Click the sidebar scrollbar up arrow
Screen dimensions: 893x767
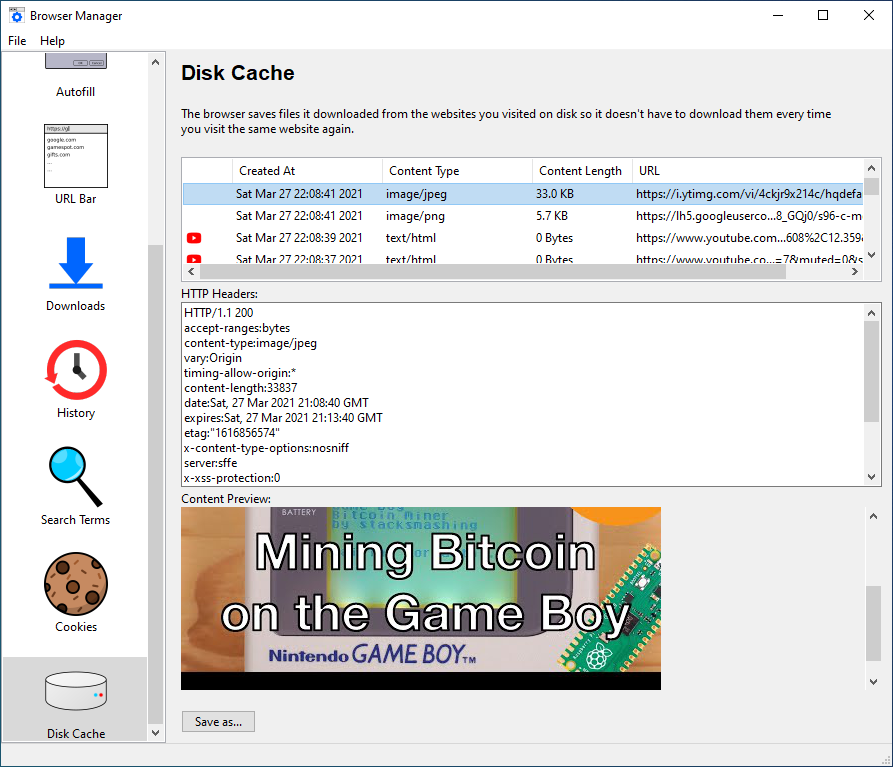pyautogui.click(x=155, y=62)
